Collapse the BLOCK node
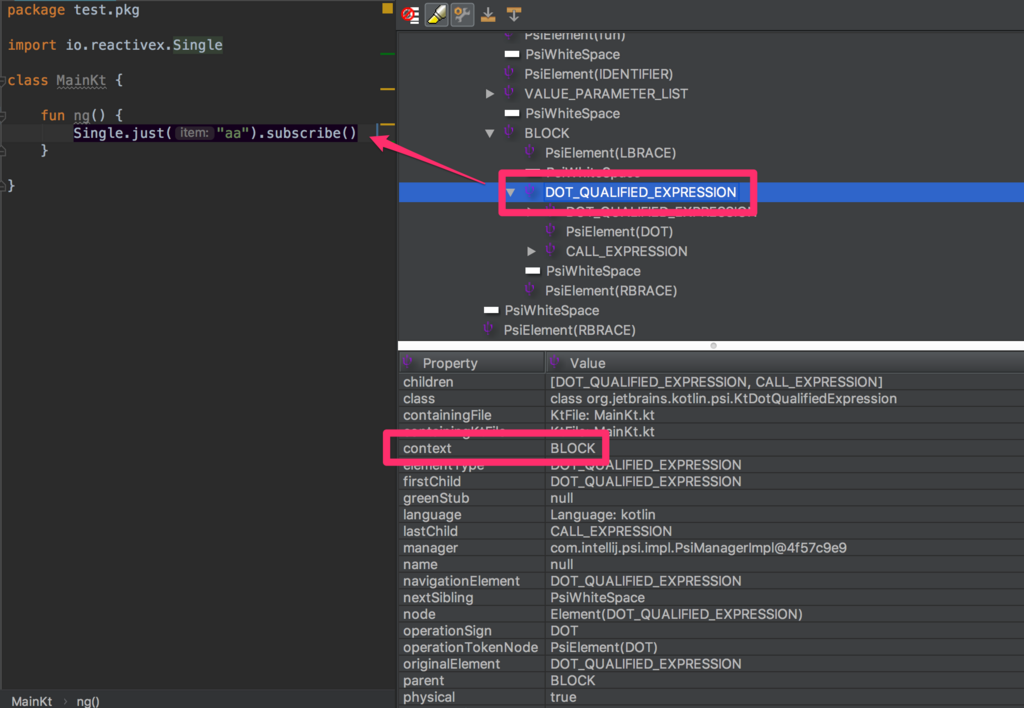Viewport: 1024px width, 708px height. click(x=490, y=133)
